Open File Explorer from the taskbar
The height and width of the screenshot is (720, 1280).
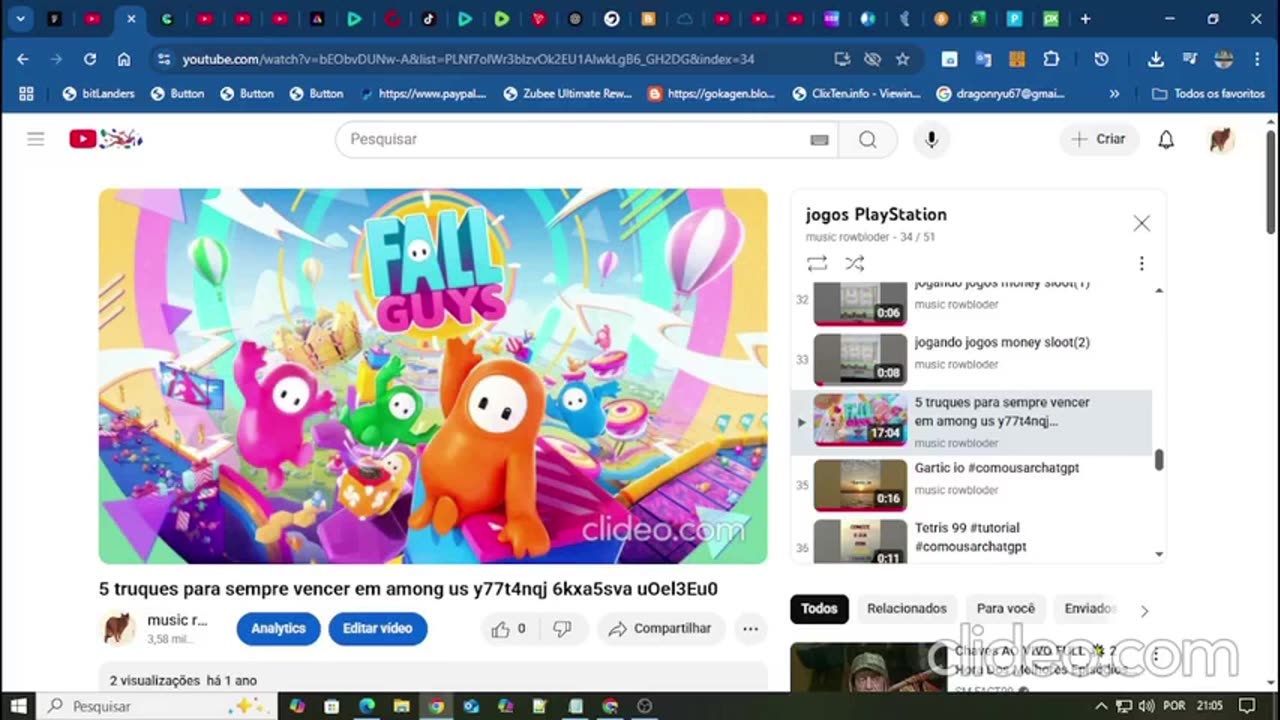[402, 706]
